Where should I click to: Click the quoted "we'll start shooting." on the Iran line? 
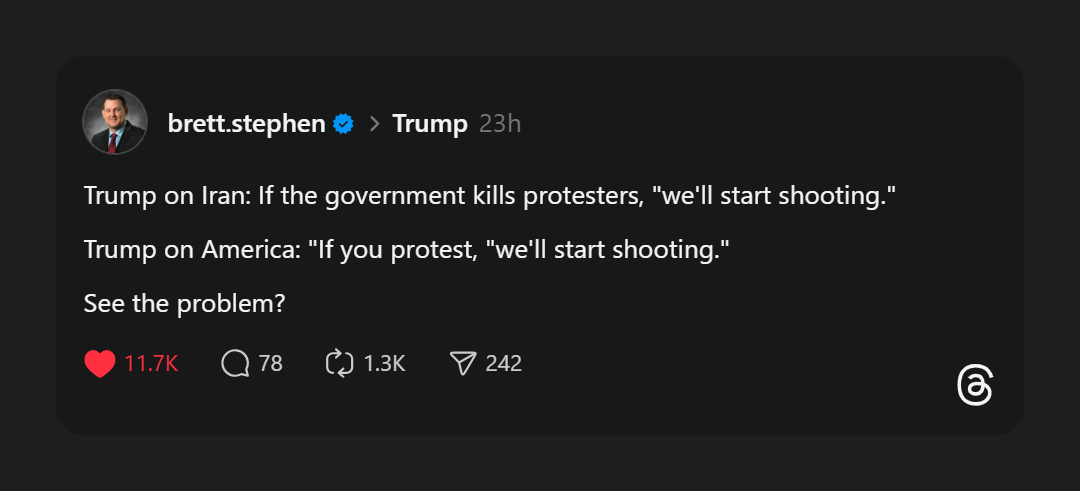click(x=772, y=195)
